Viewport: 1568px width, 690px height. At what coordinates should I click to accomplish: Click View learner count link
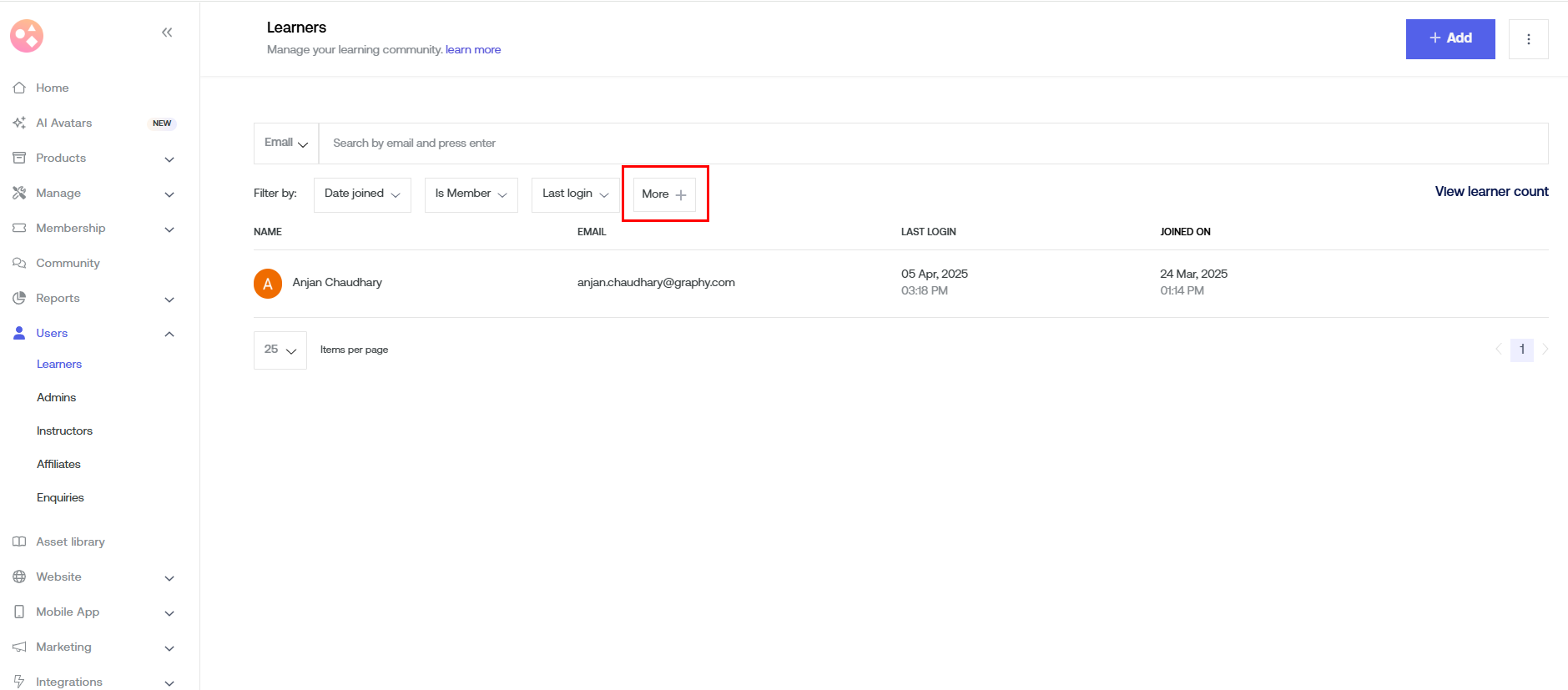pos(1491,192)
